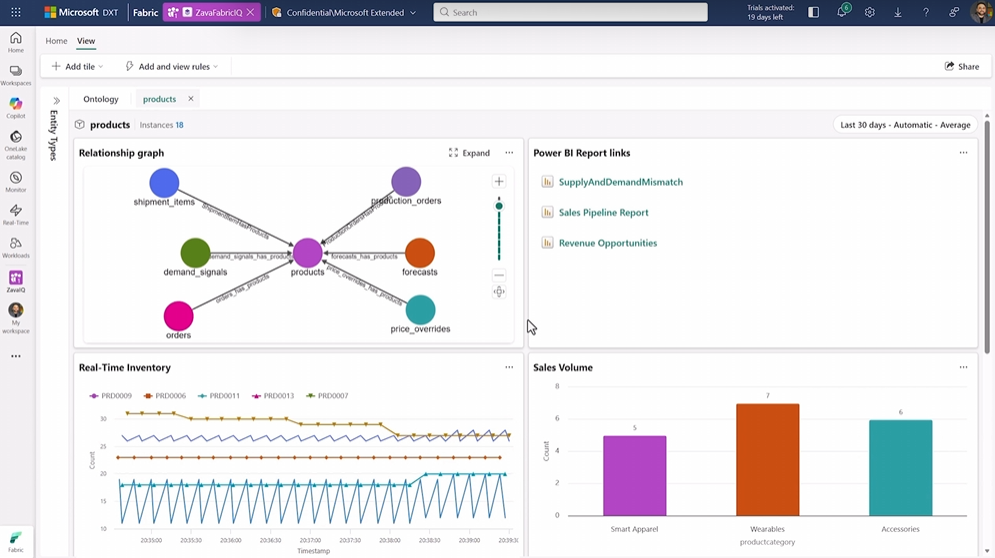Open Workspaces in the left sidebar
The image size is (995, 558).
[x=16, y=76]
